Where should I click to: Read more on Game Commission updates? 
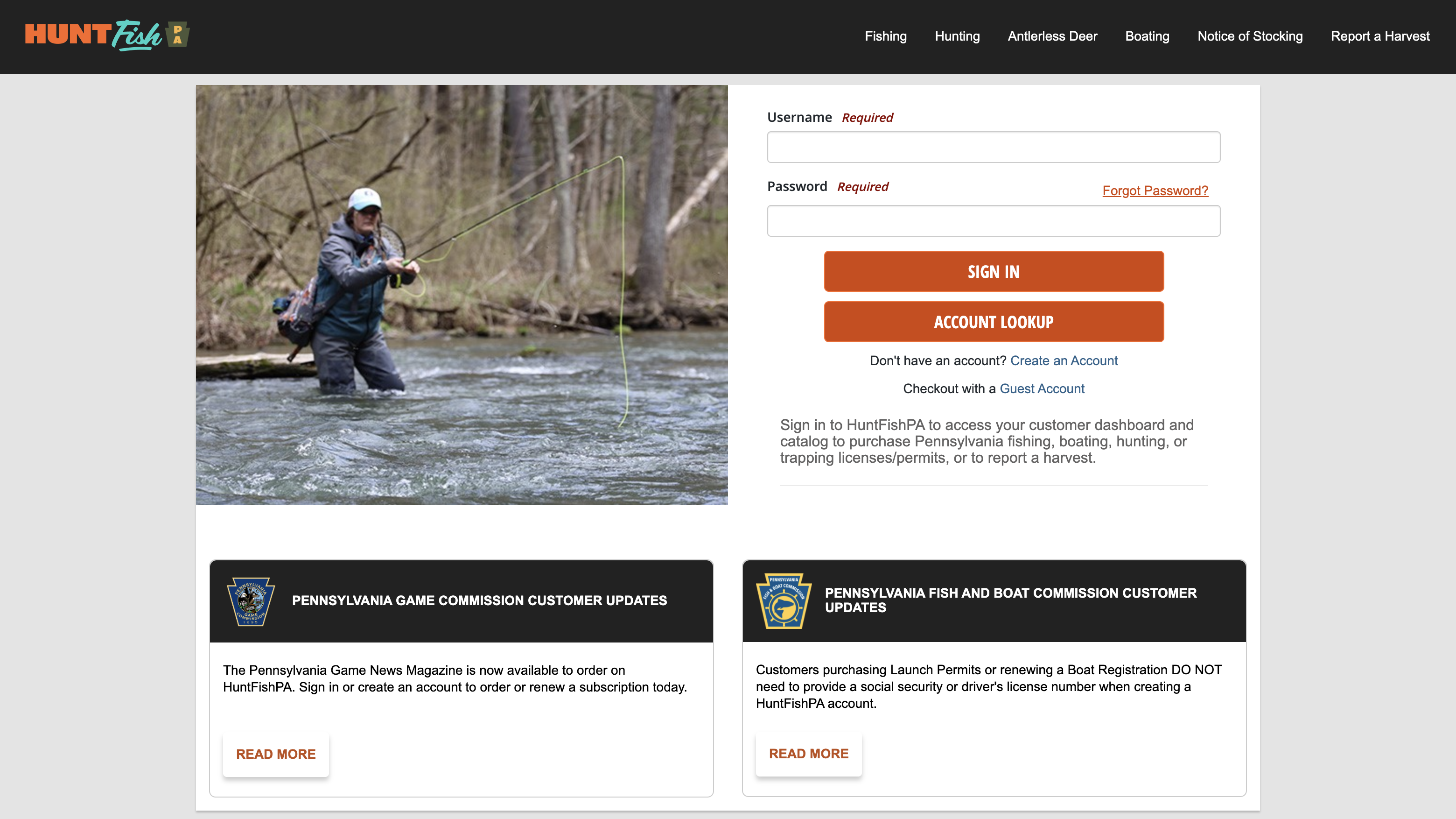point(276,754)
